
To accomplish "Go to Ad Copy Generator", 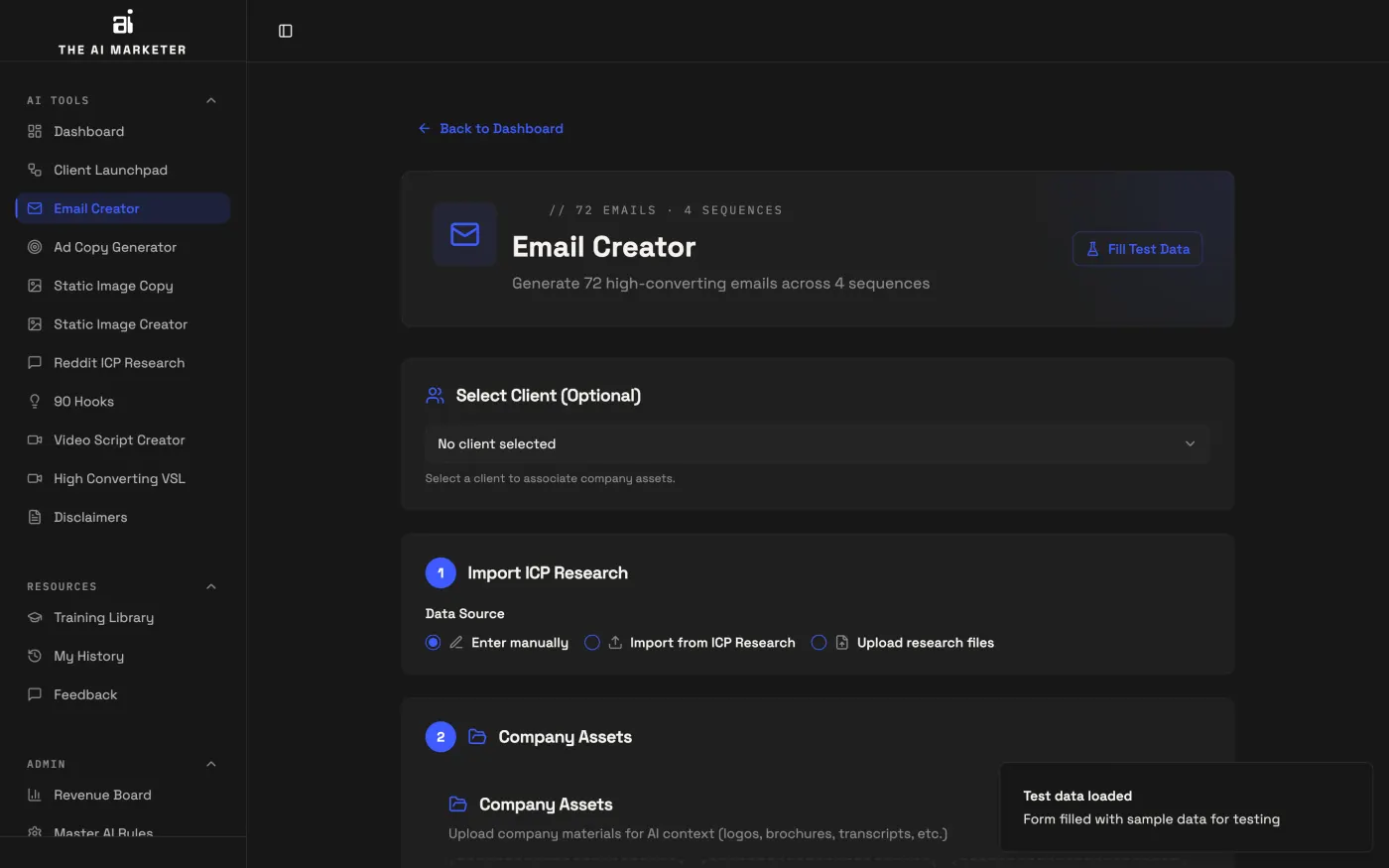I will [x=123, y=247].
